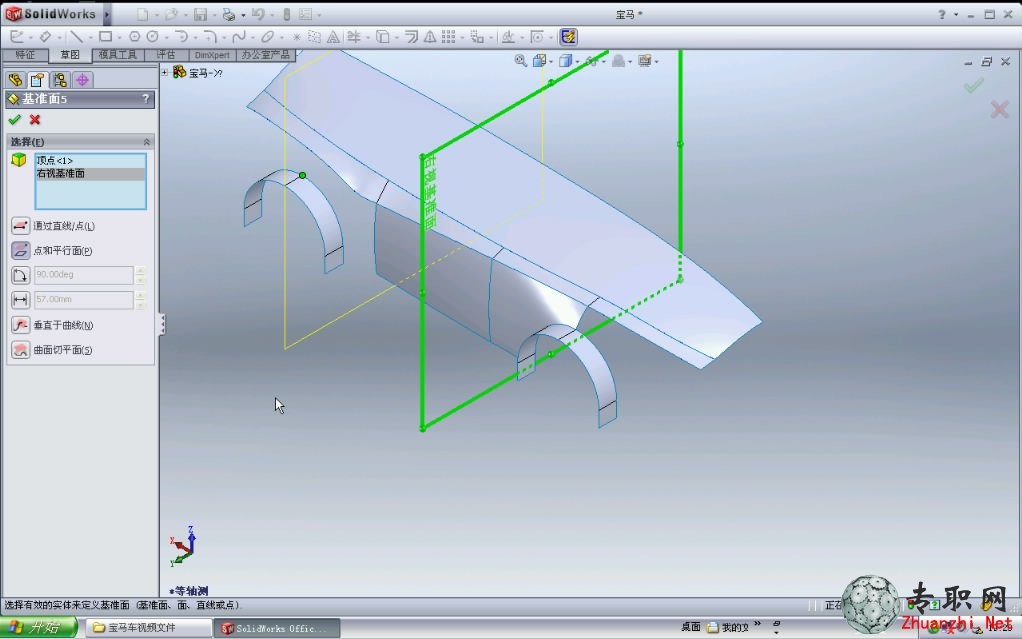Click the Zoom to Fit magnifier icon
This screenshot has height=639, width=1022.
click(521, 61)
